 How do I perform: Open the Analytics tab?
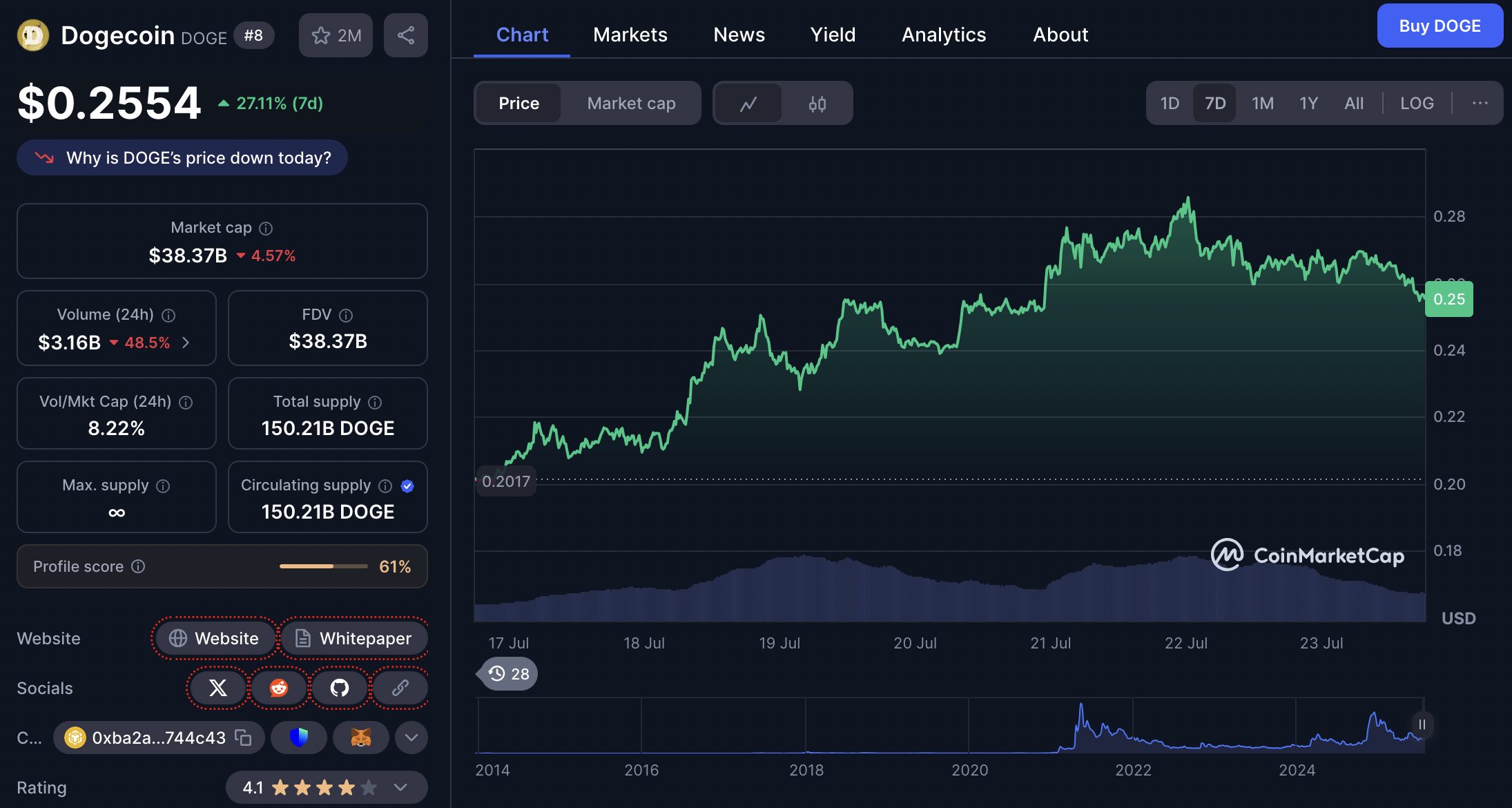[944, 35]
